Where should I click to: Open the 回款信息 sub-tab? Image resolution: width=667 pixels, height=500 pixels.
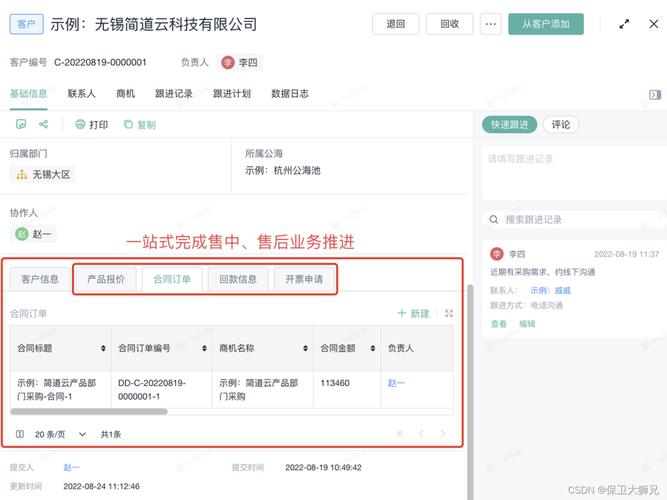[238, 279]
